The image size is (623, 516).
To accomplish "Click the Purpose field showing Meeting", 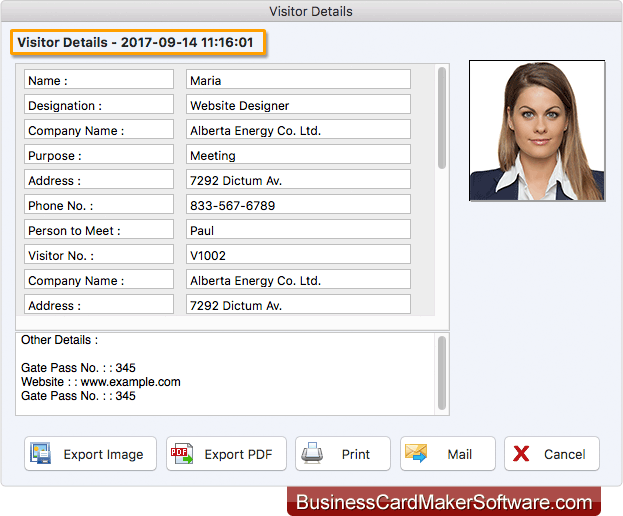I will point(298,155).
